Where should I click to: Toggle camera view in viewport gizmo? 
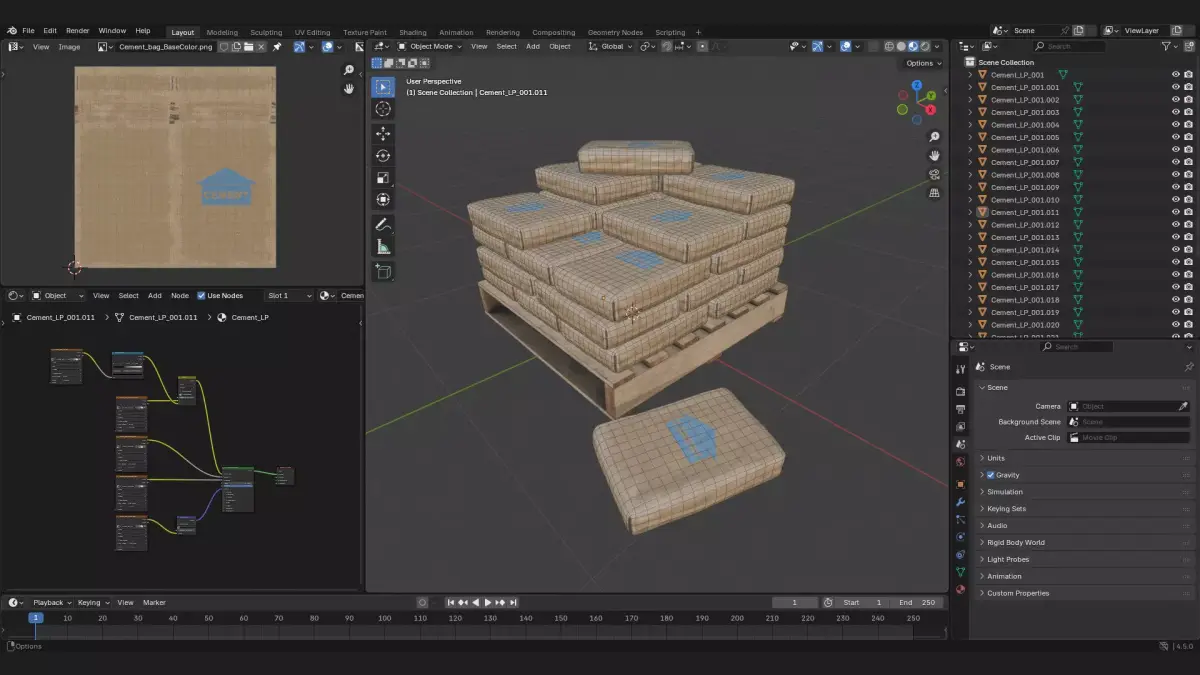934,174
